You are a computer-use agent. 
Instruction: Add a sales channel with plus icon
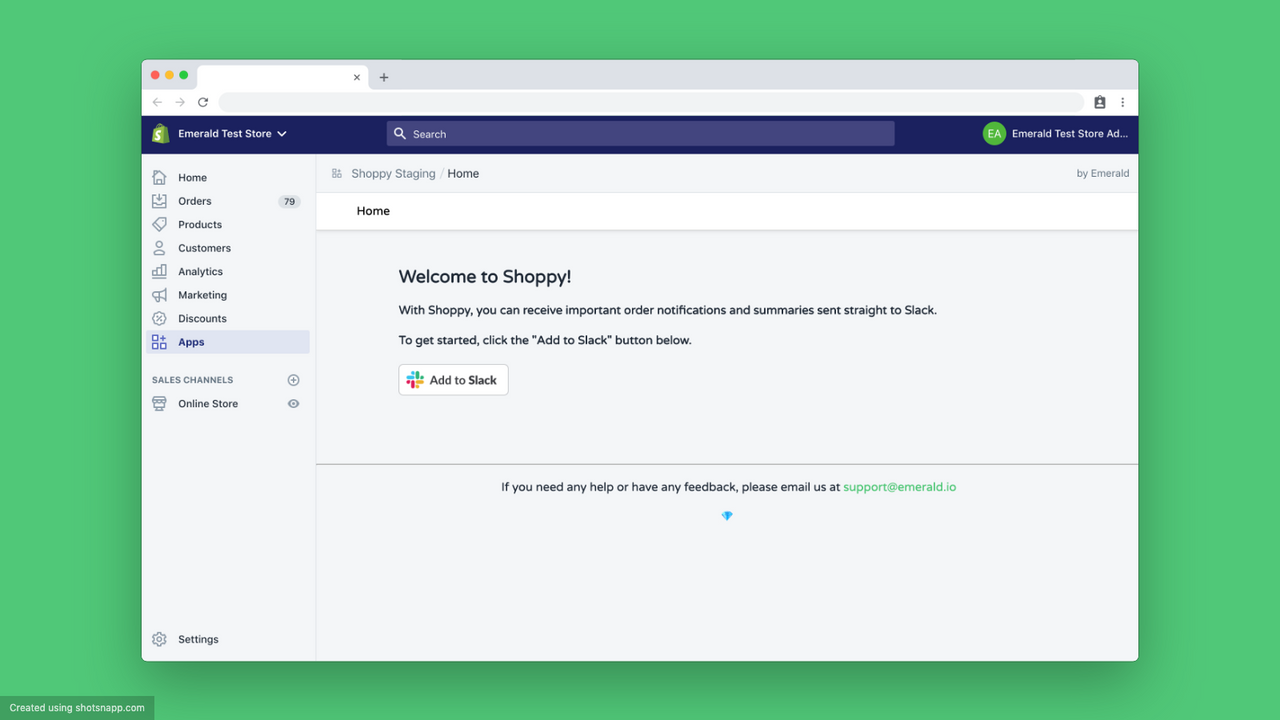(293, 380)
